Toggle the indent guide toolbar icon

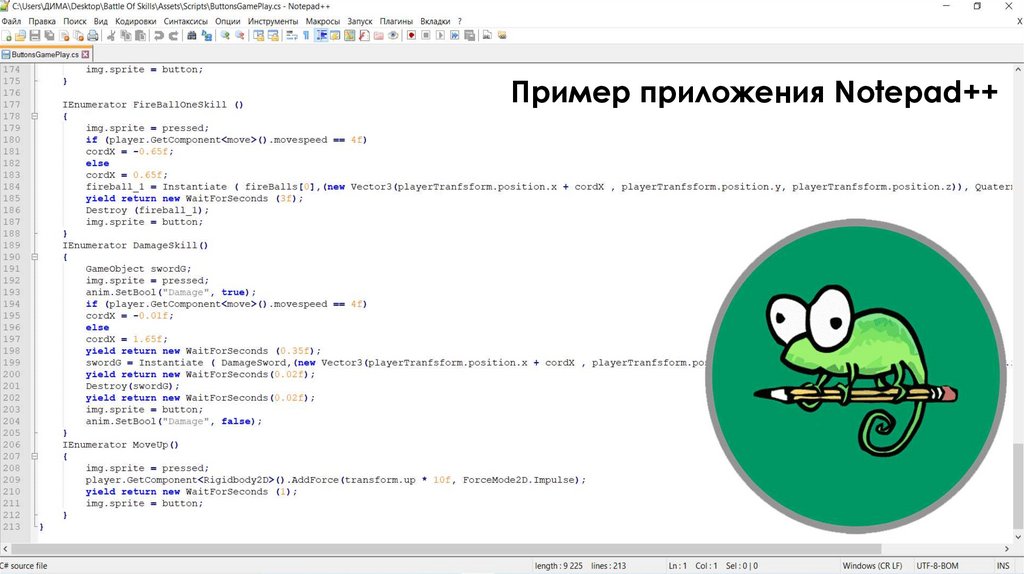321,35
